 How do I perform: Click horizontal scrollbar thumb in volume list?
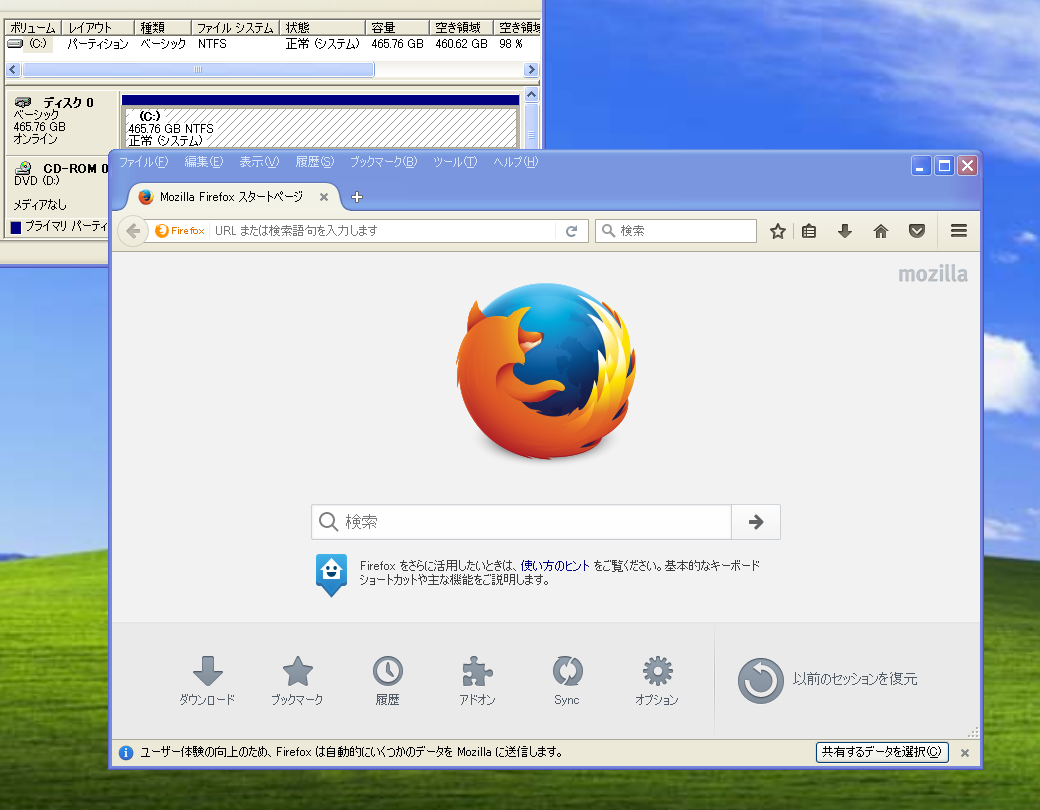pos(198,70)
